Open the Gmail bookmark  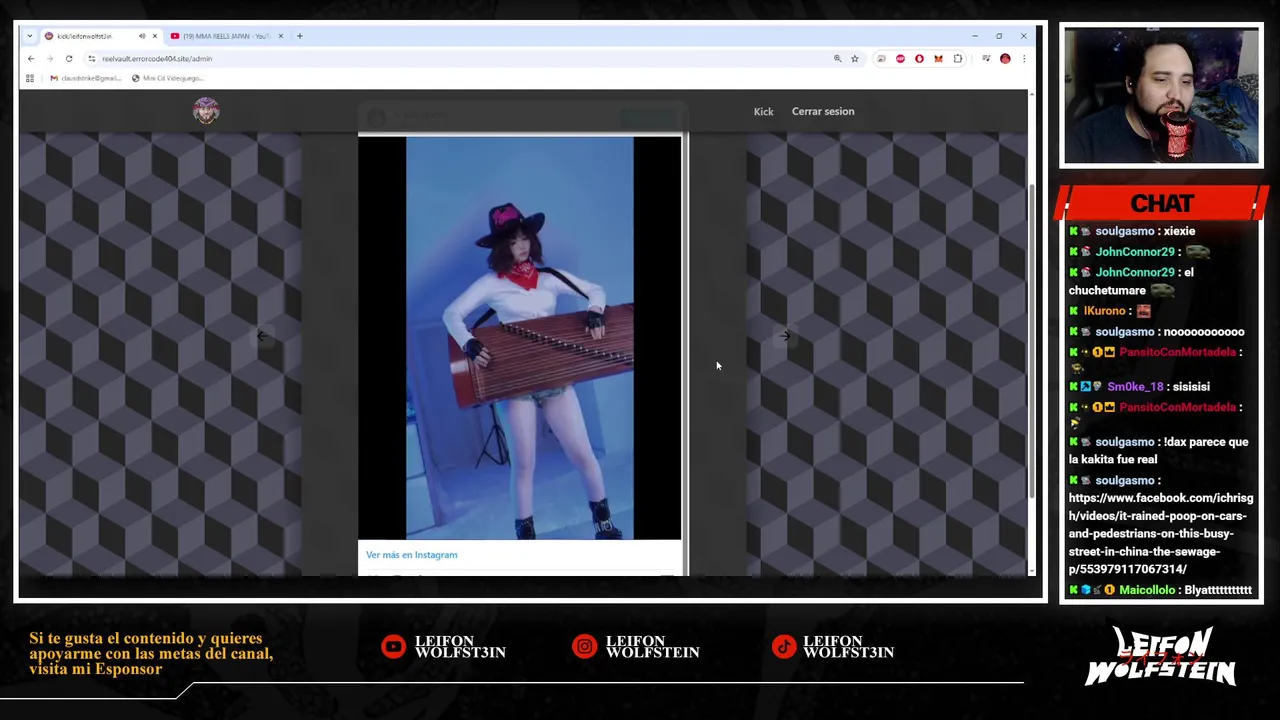(x=84, y=78)
